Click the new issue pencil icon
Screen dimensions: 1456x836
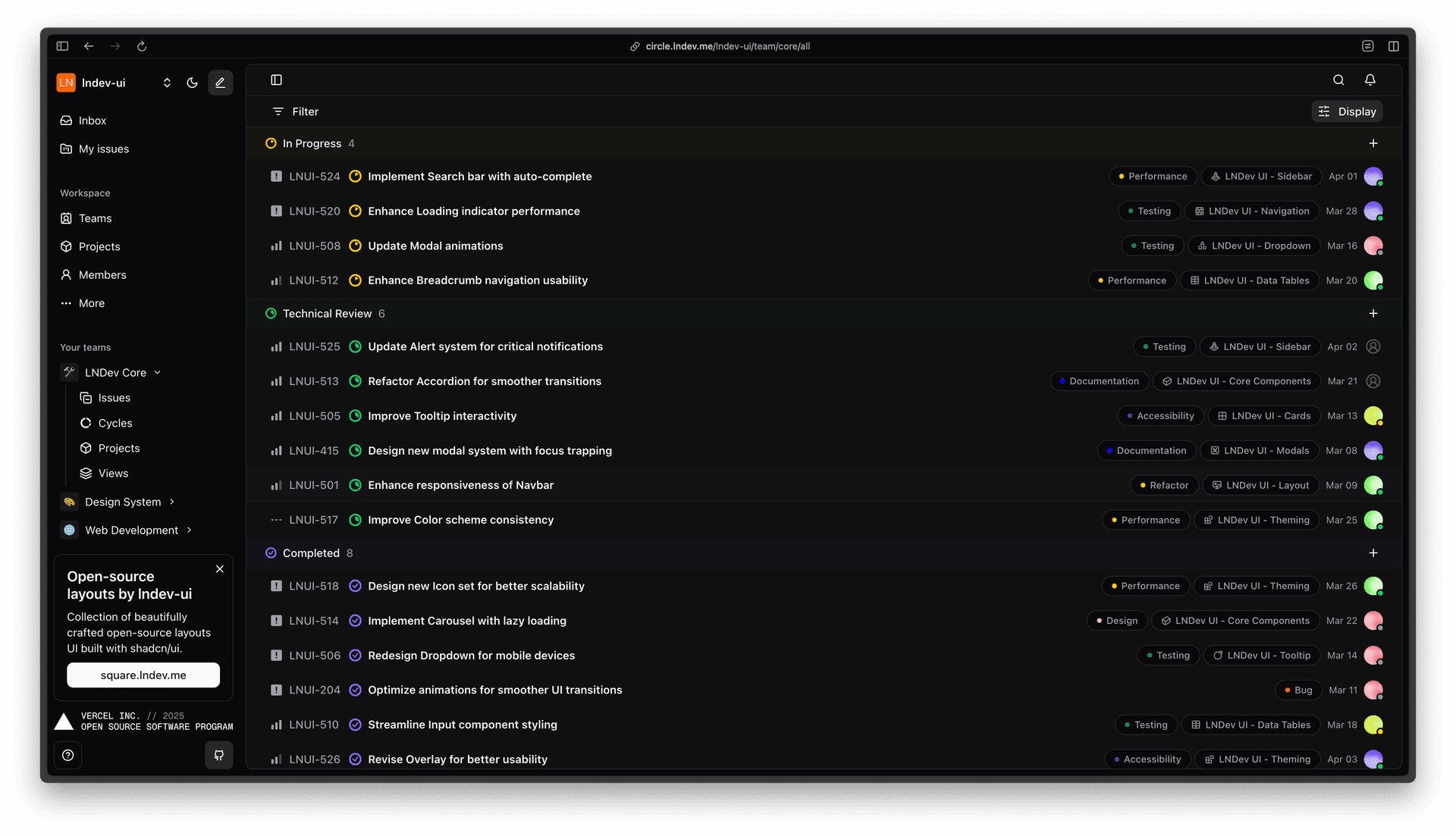click(x=220, y=83)
